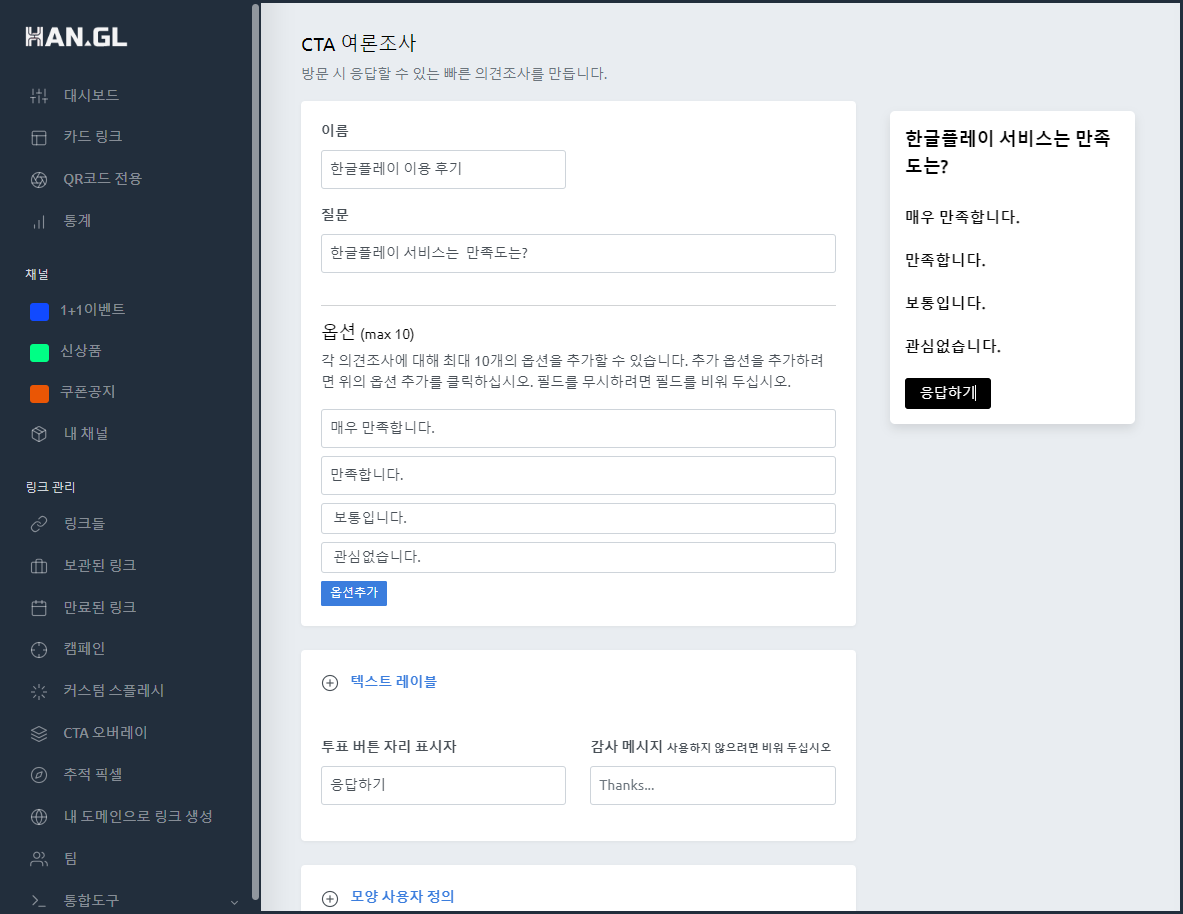Viewport: 1183px width, 914px height.
Task: Select 만족합니다. in the preview card
Action: pos(945,260)
